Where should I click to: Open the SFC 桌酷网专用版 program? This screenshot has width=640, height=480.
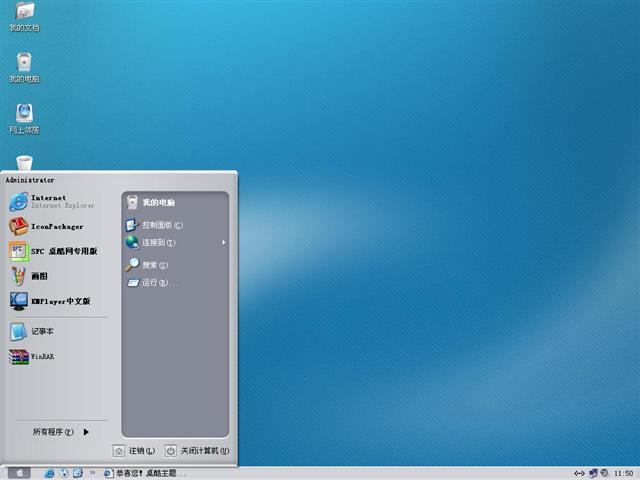pyautogui.click(x=55, y=251)
